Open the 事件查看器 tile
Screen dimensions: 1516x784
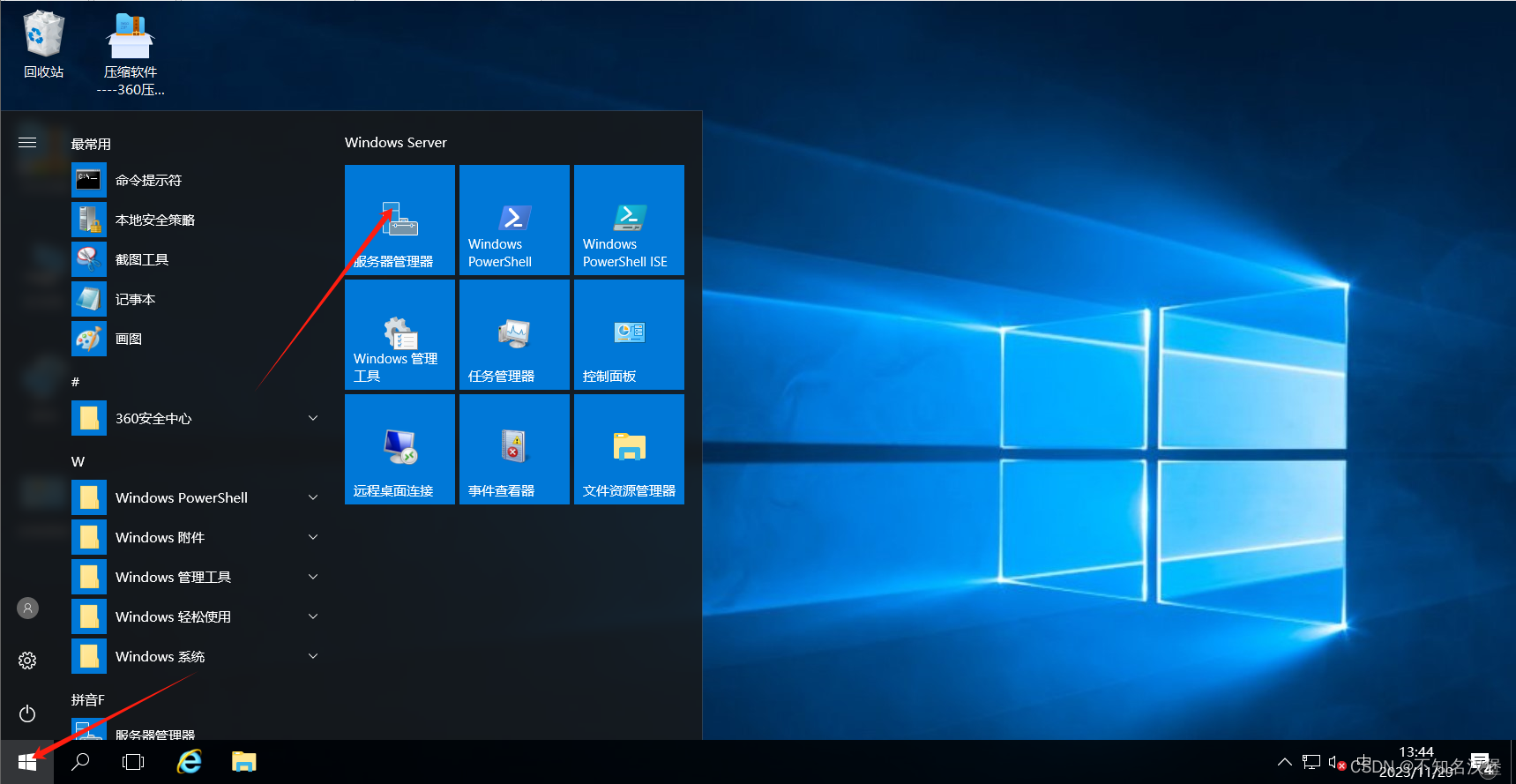(514, 449)
